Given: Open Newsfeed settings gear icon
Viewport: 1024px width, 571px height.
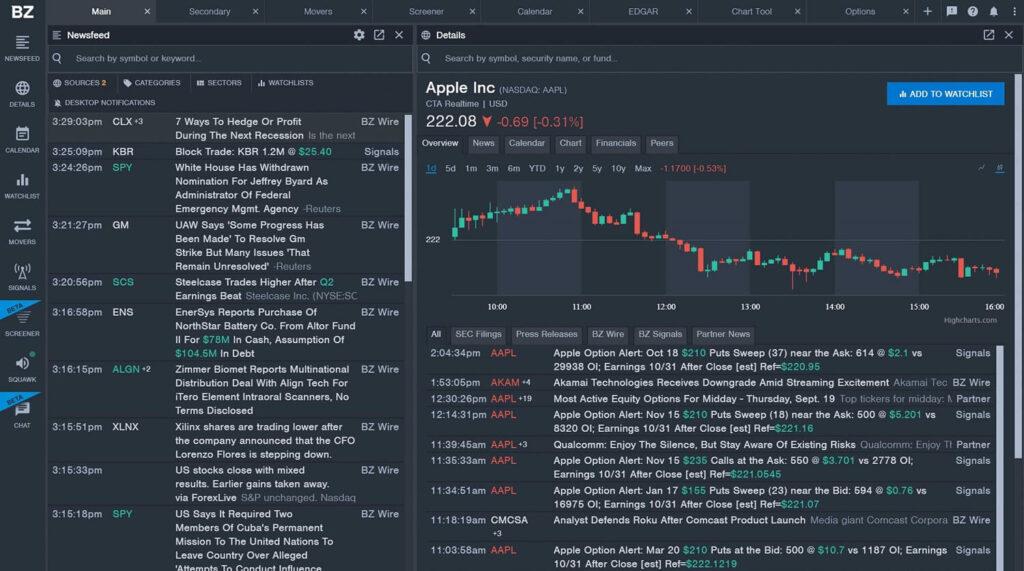Looking at the screenshot, I should point(359,35).
